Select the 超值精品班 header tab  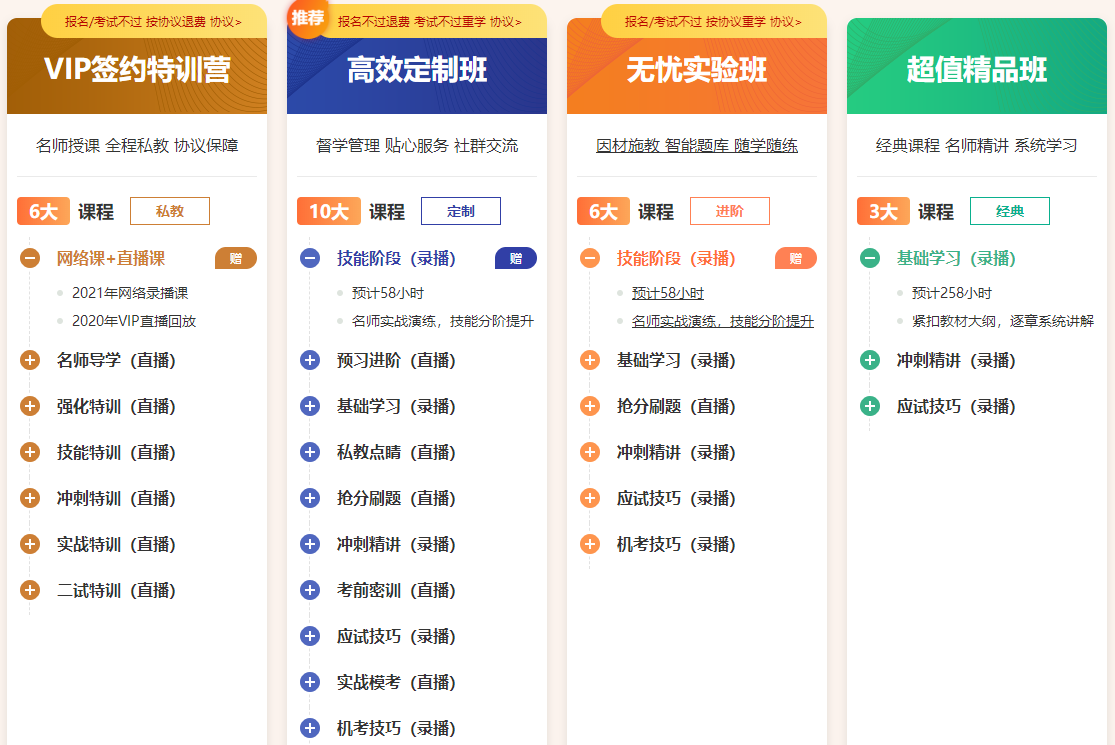tap(977, 70)
